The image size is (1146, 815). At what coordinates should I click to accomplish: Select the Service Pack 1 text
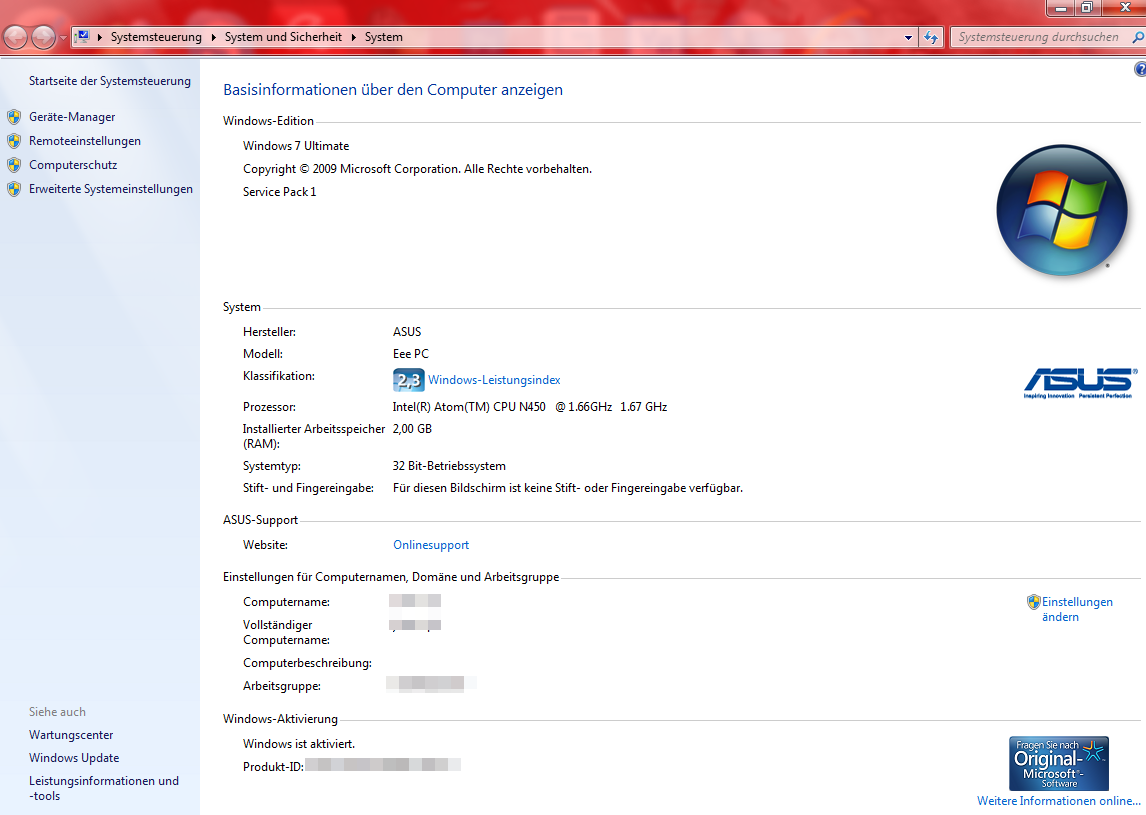[x=279, y=192]
